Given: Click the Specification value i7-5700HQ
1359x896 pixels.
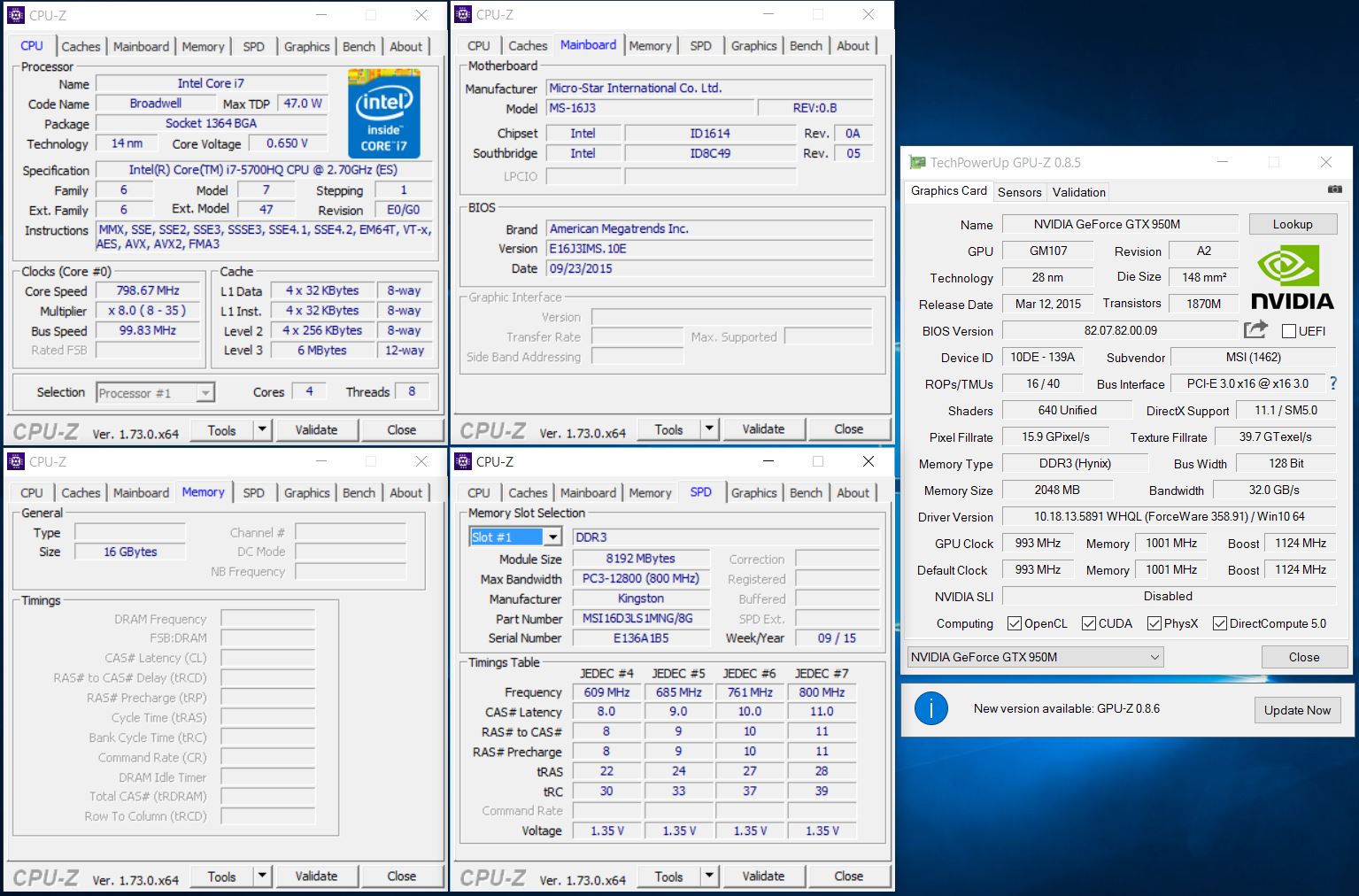Looking at the screenshot, I should 263,170.
